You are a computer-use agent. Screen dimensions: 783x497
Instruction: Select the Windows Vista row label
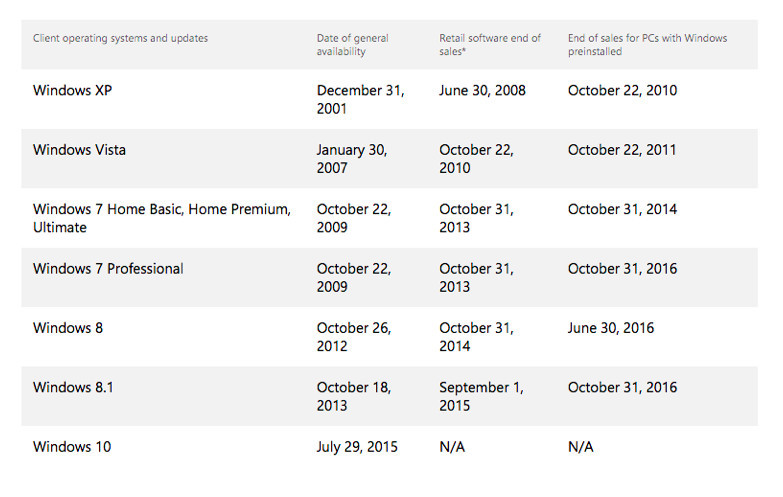(x=79, y=150)
